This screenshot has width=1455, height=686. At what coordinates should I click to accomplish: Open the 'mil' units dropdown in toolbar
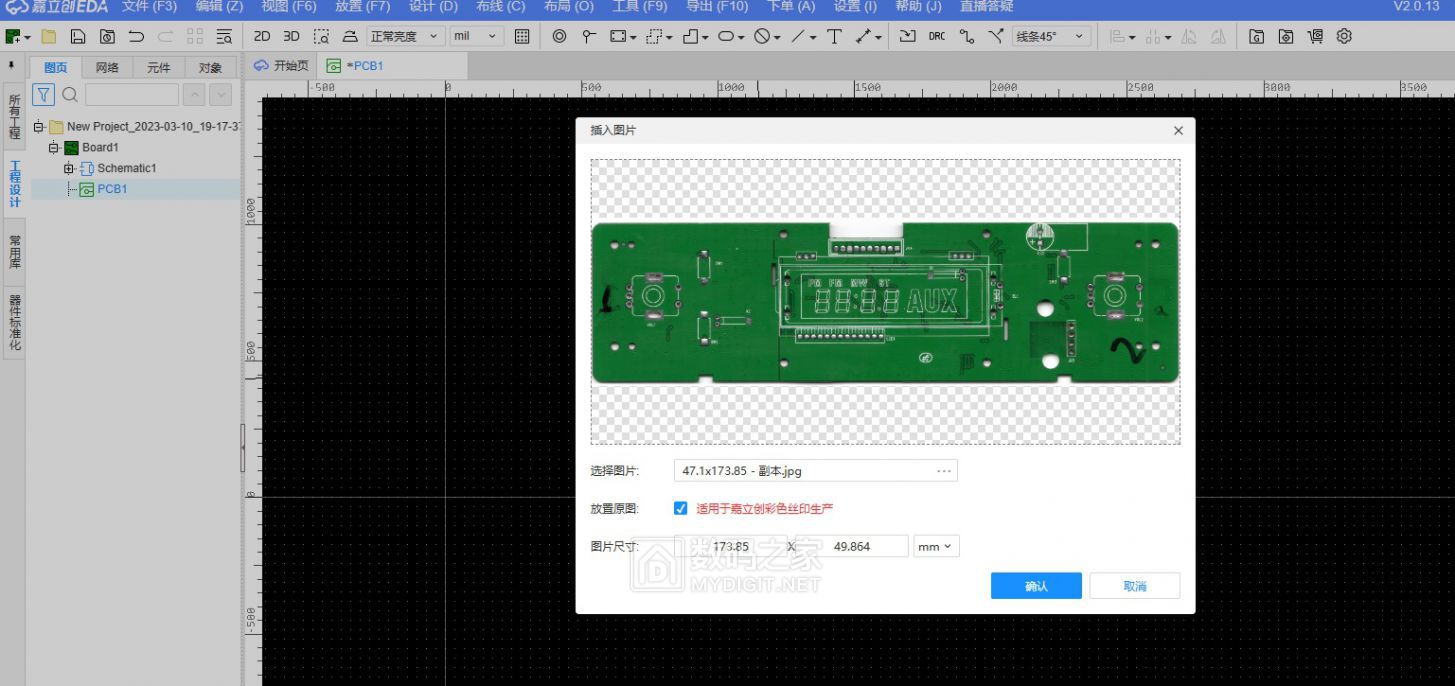tap(476, 36)
